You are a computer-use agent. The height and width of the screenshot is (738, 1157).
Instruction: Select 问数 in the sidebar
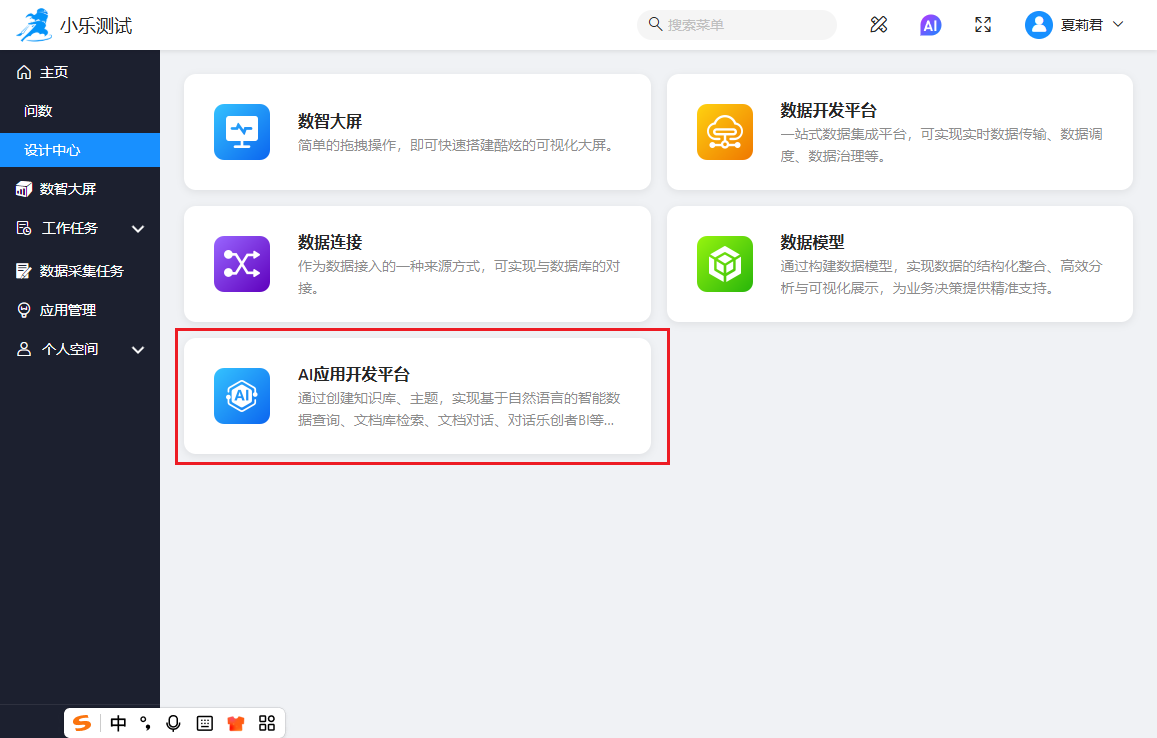[x=38, y=111]
